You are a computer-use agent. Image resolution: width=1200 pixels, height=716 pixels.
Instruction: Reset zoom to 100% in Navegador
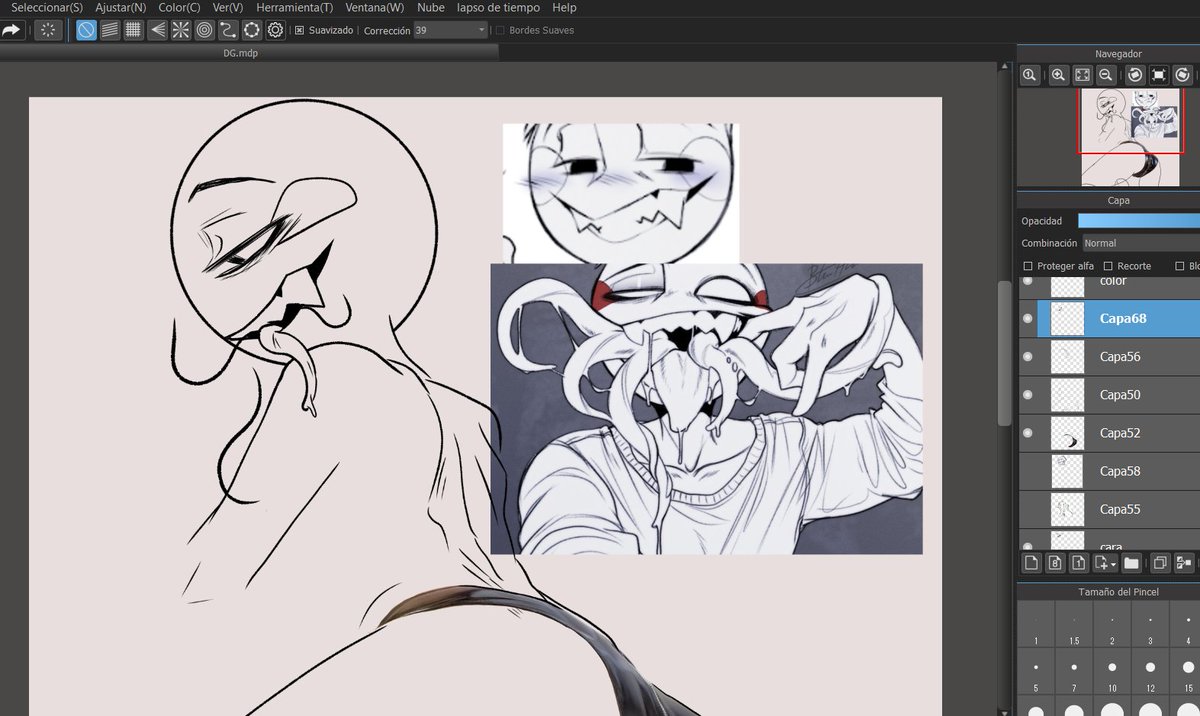[x=1030, y=75]
